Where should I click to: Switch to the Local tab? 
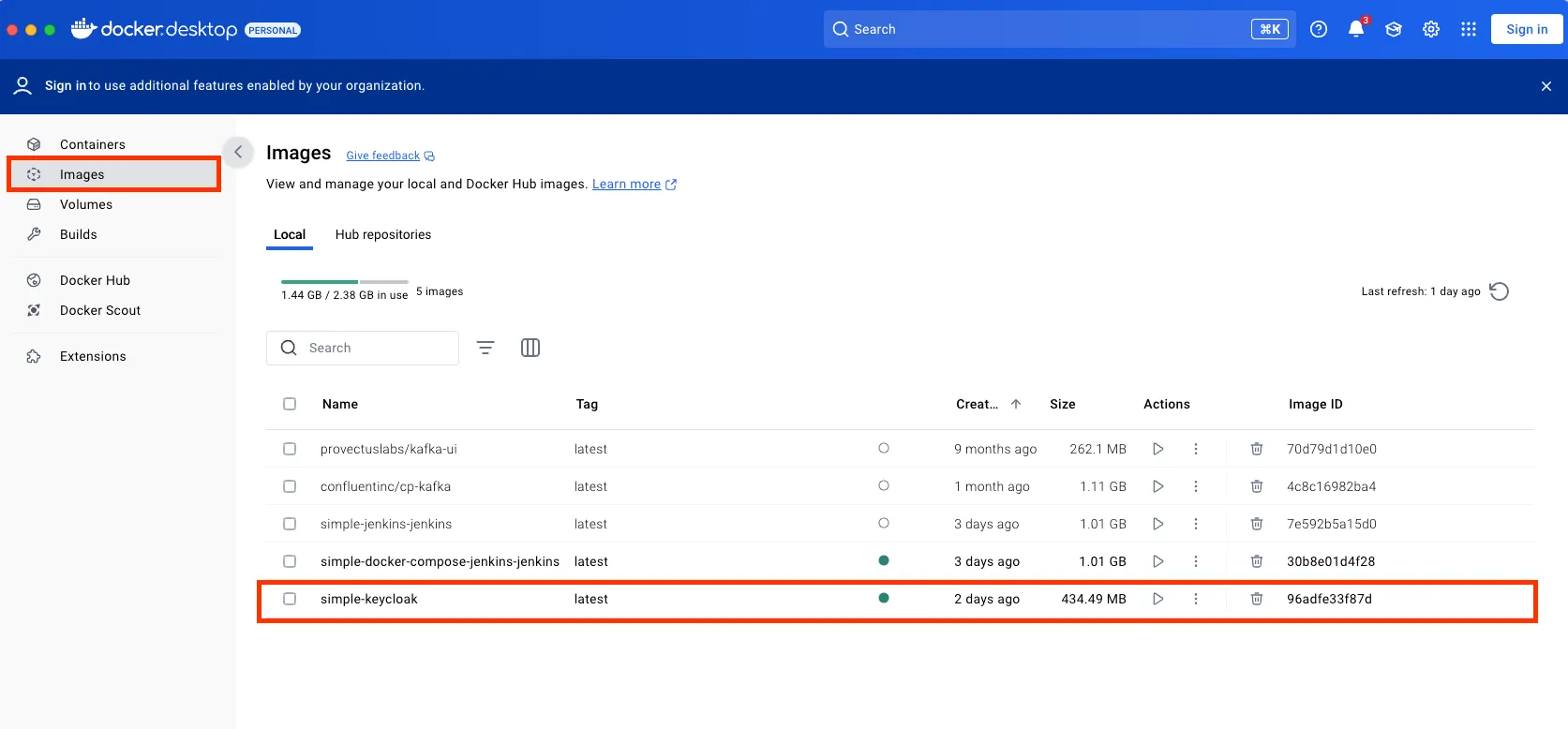(290, 234)
